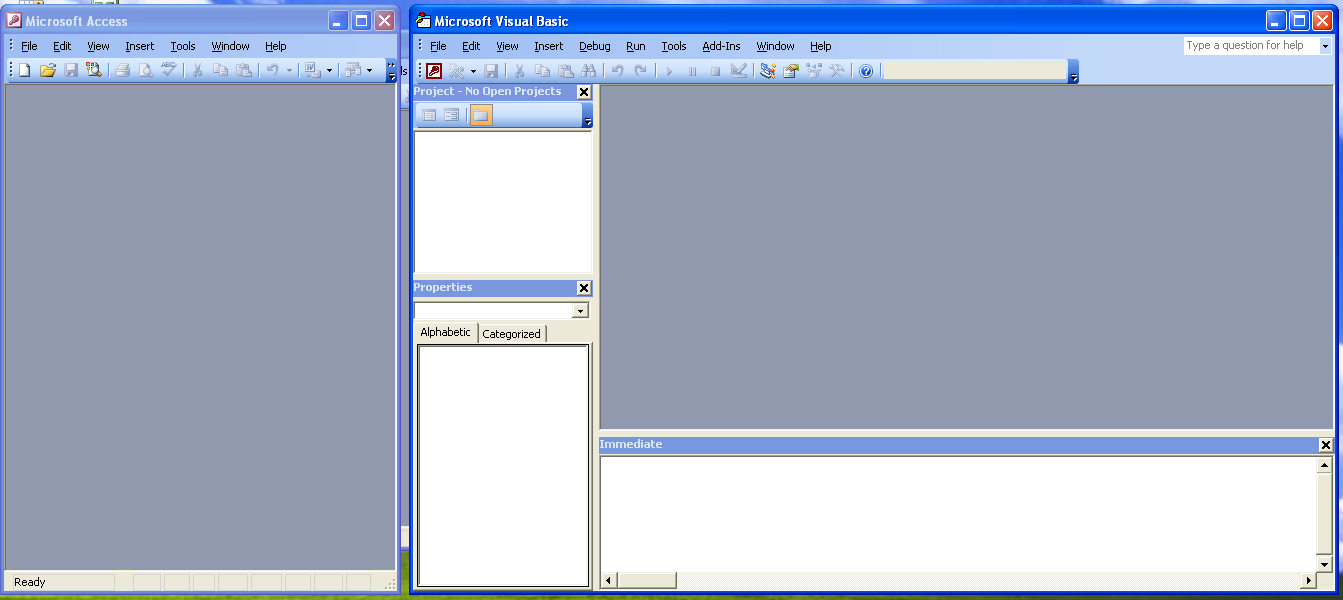Image resolution: width=1343 pixels, height=600 pixels.
Task: Click the Cut scissors icon in Access toolbar
Action: click(197, 70)
